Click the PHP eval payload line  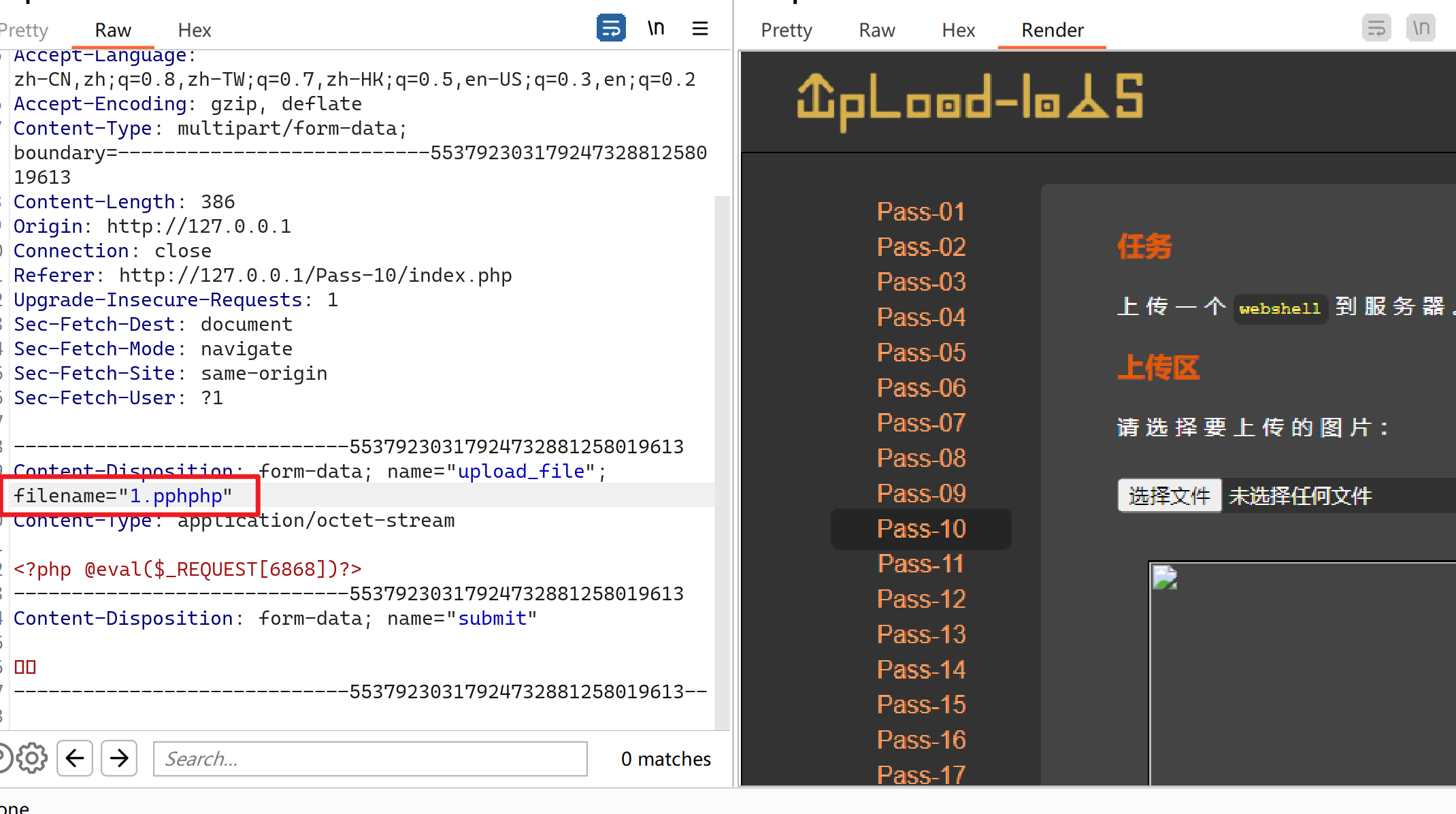pyautogui.click(x=188, y=569)
